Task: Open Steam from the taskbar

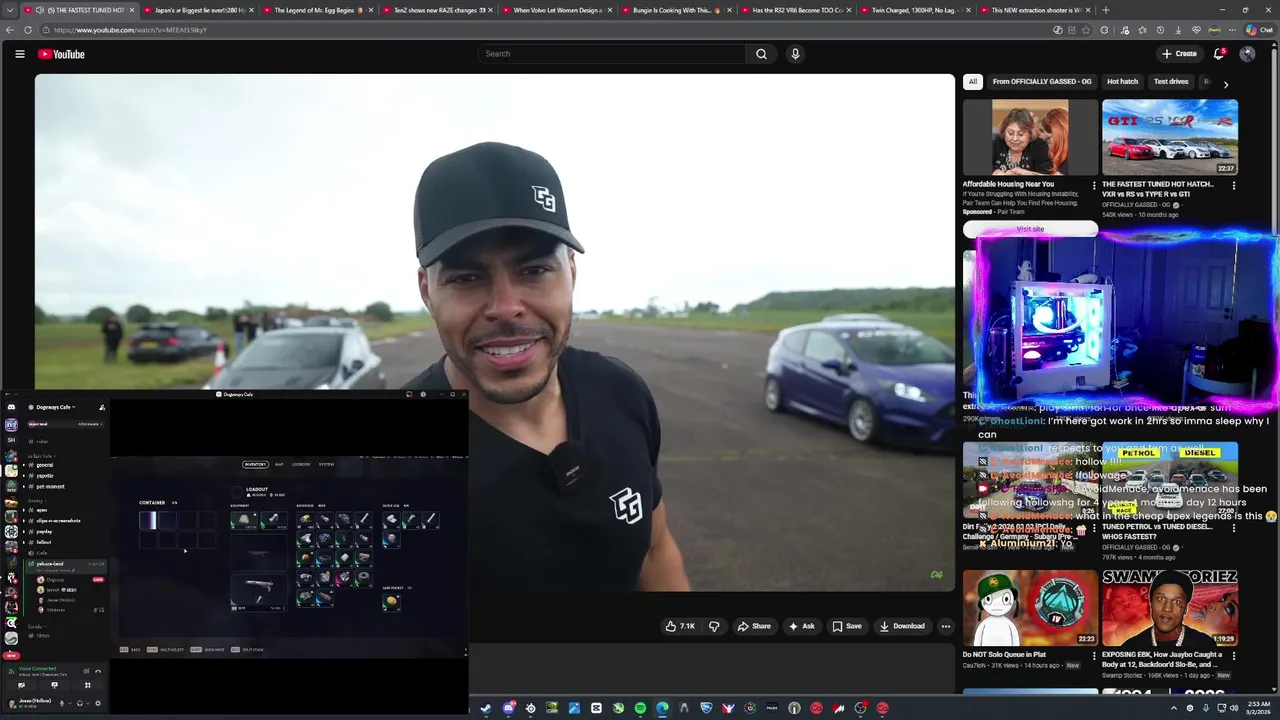Action: tap(484, 708)
